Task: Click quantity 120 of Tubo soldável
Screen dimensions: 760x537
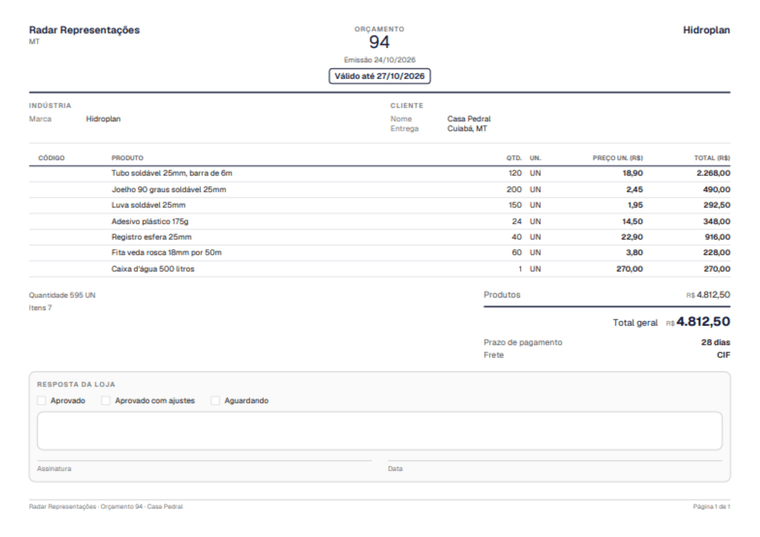Action: [515, 173]
